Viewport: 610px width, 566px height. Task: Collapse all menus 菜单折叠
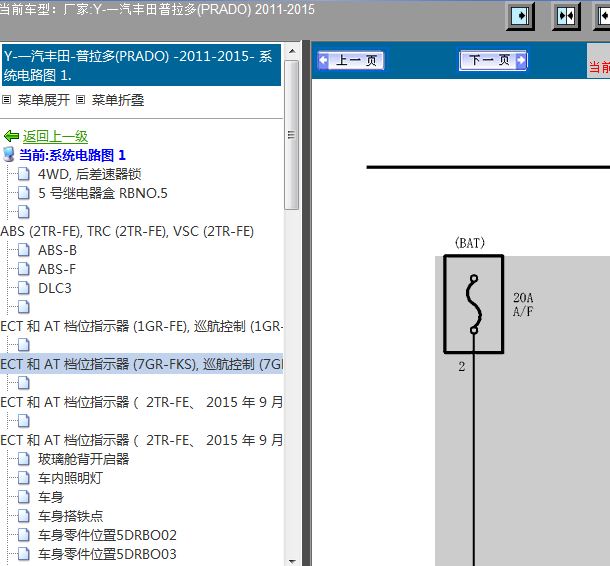point(118,100)
